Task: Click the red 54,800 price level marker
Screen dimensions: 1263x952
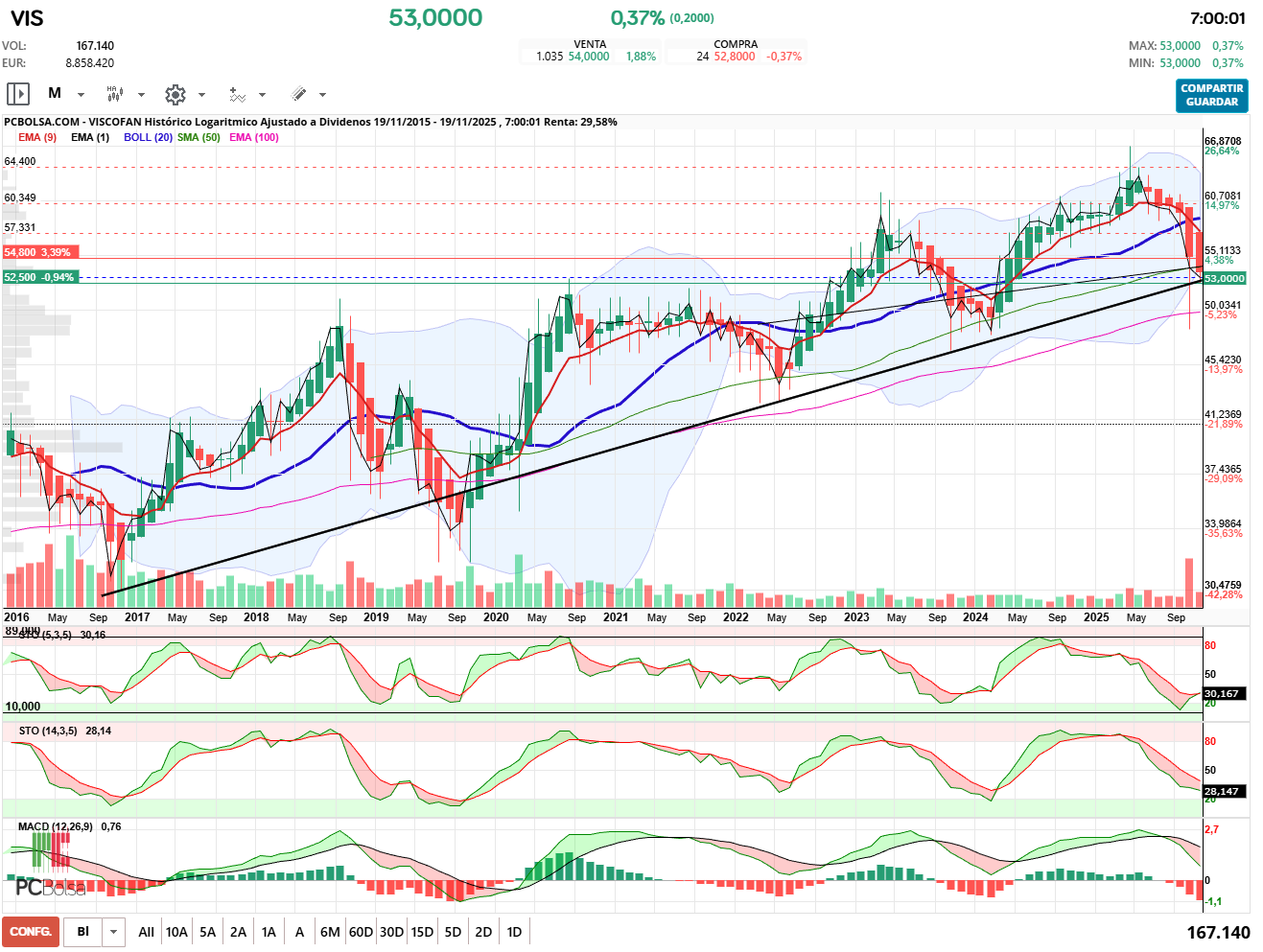Action: (x=38, y=252)
